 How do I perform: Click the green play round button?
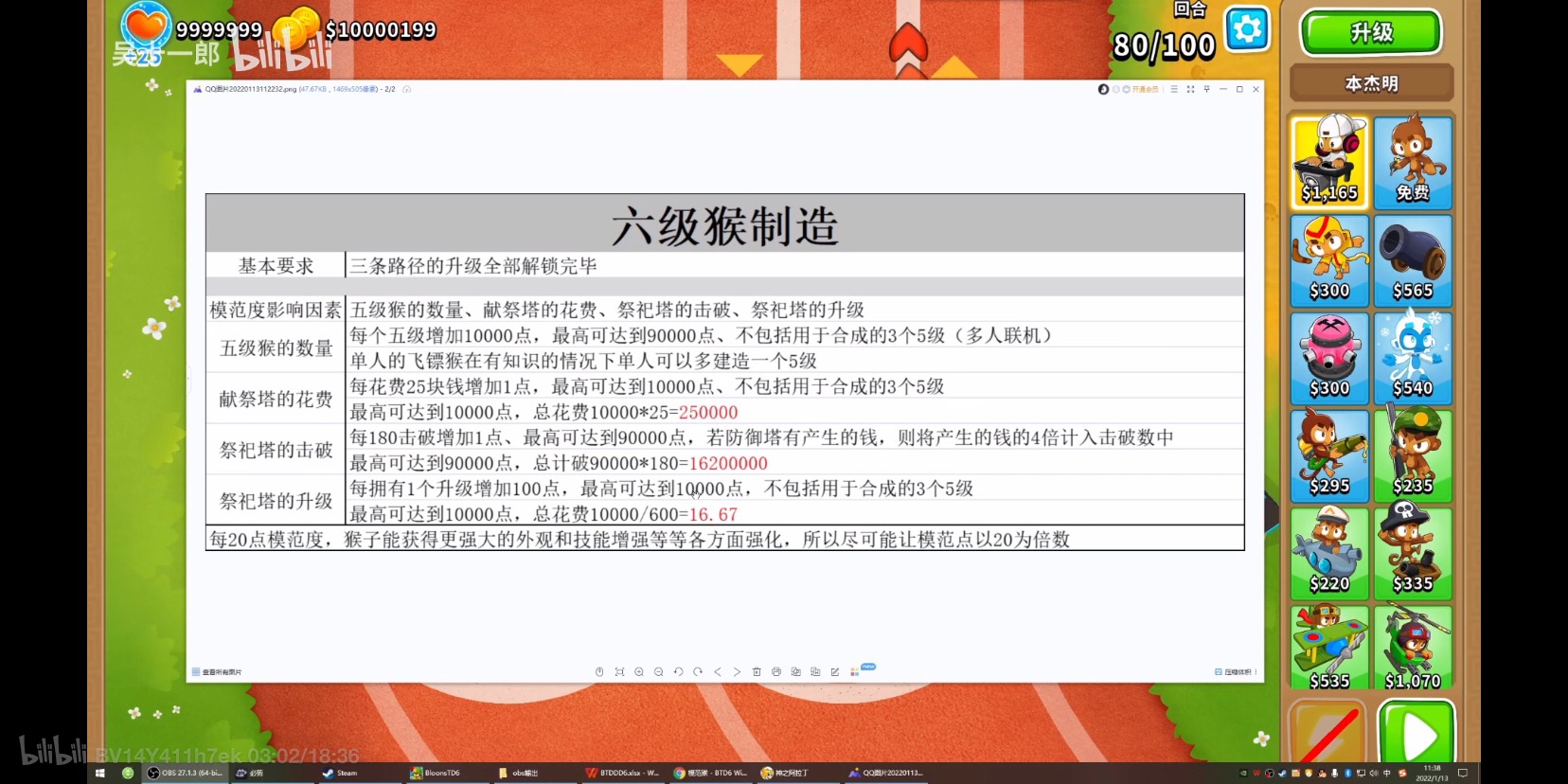click(x=1416, y=732)
